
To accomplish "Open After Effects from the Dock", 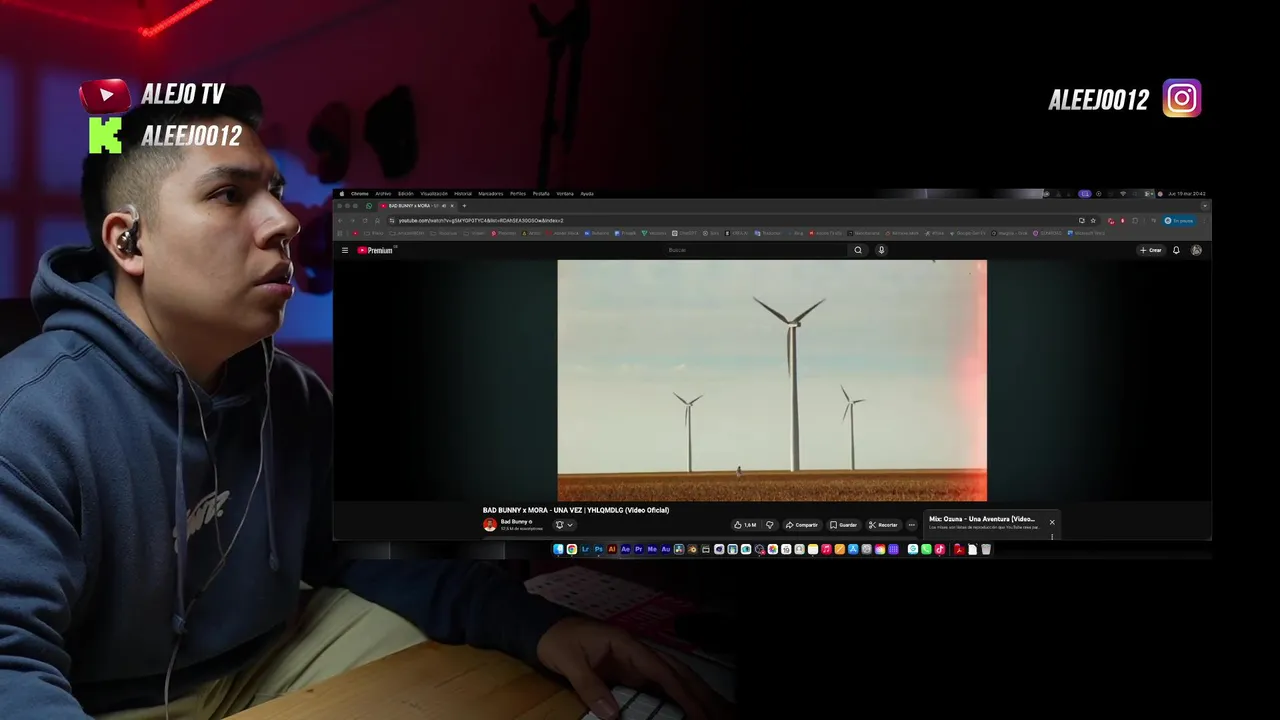I will tap(625, 549).
